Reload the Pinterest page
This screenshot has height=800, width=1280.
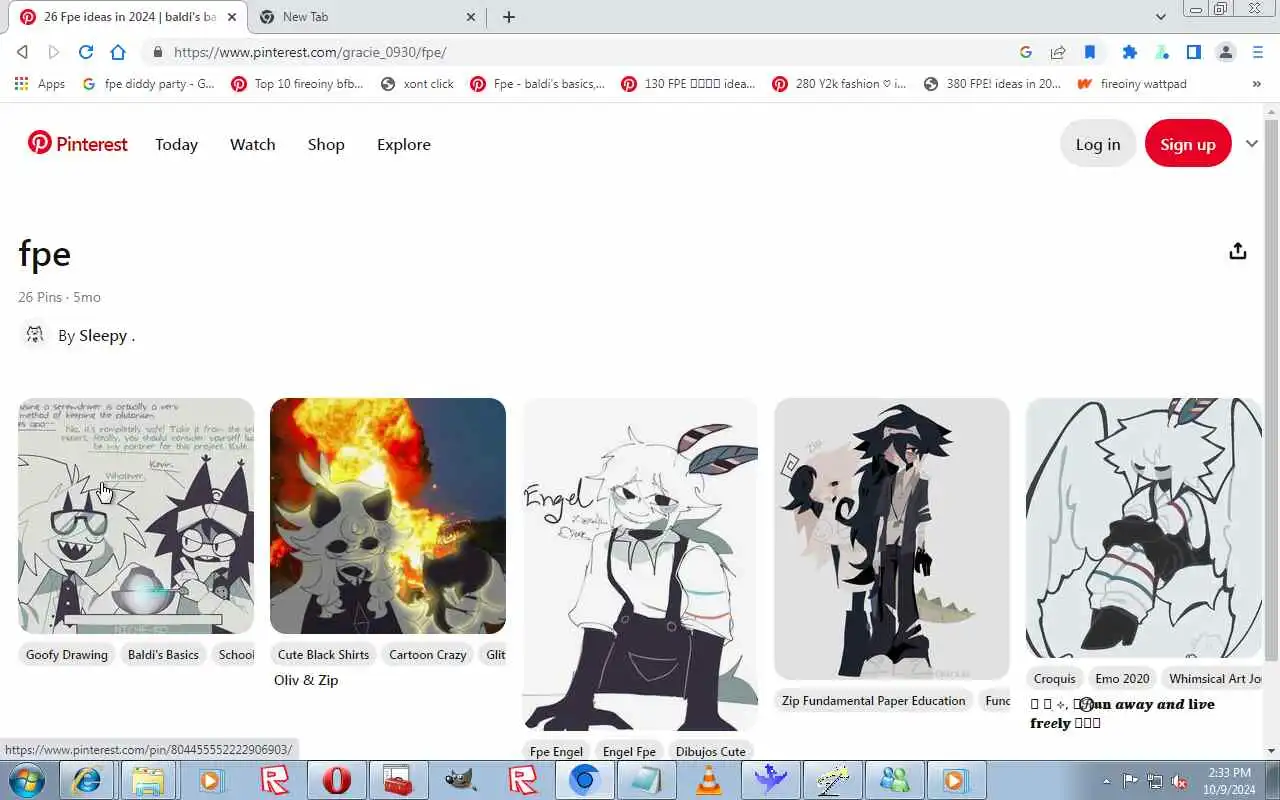(x=86, y=52)
